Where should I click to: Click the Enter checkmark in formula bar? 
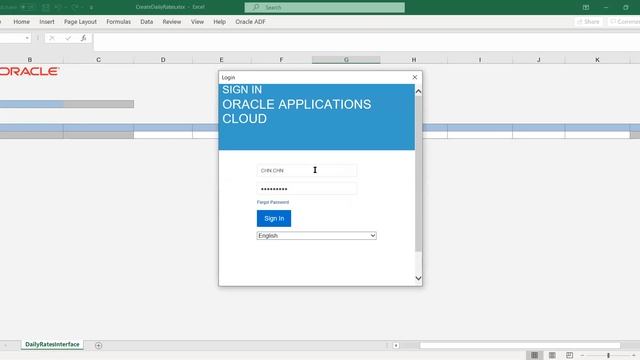tap(68, 38)
